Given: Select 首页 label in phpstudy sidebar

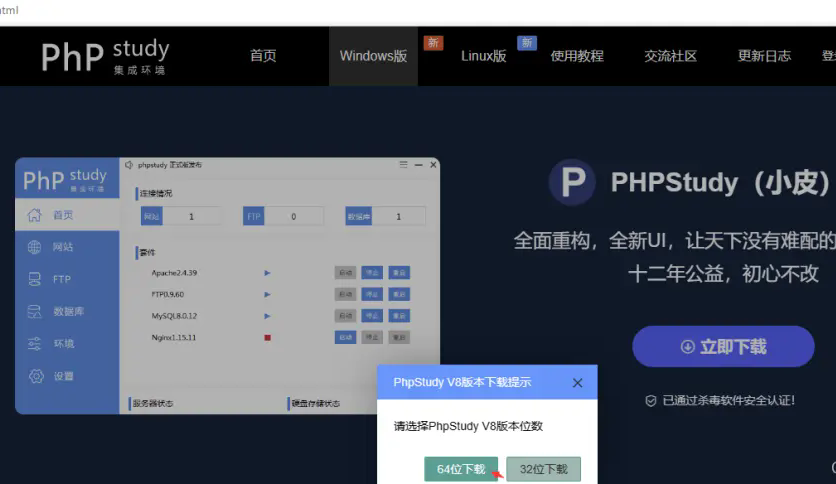Looking at the screenshot, I should [x=63, y=215].
